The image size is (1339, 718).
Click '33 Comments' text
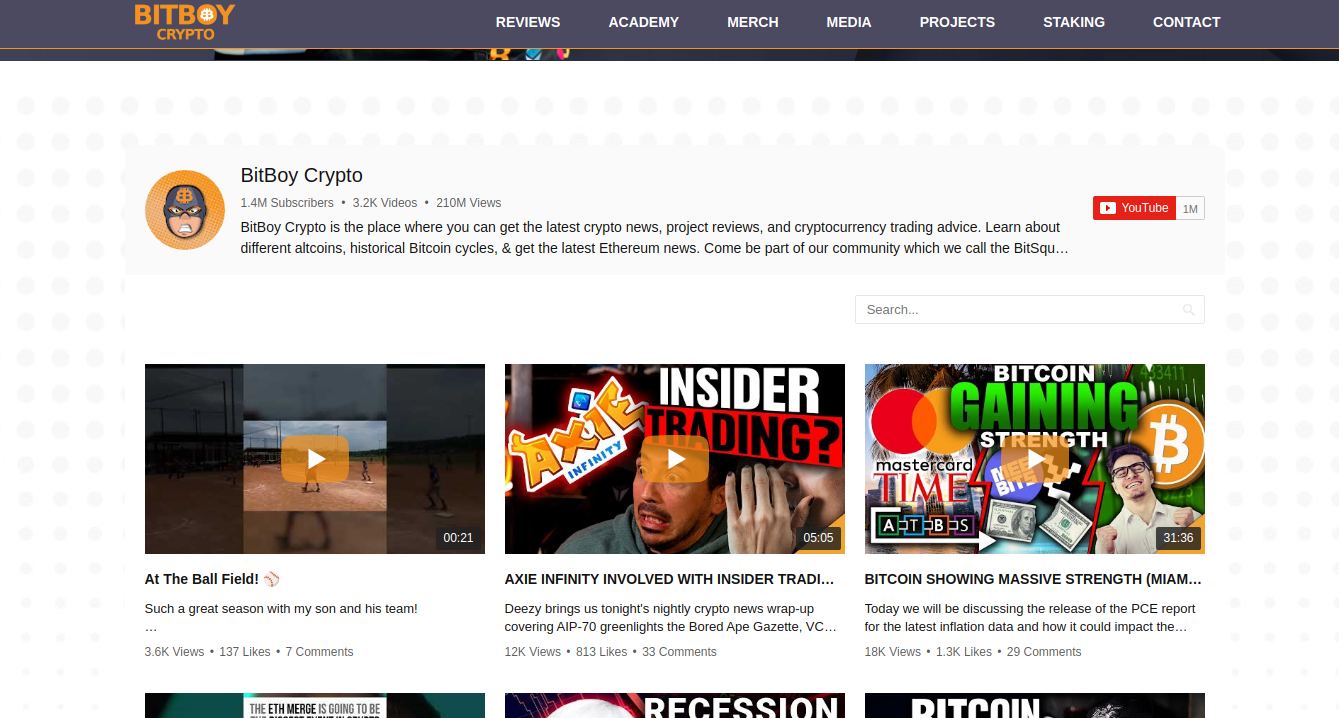click(x=680, y=652)
